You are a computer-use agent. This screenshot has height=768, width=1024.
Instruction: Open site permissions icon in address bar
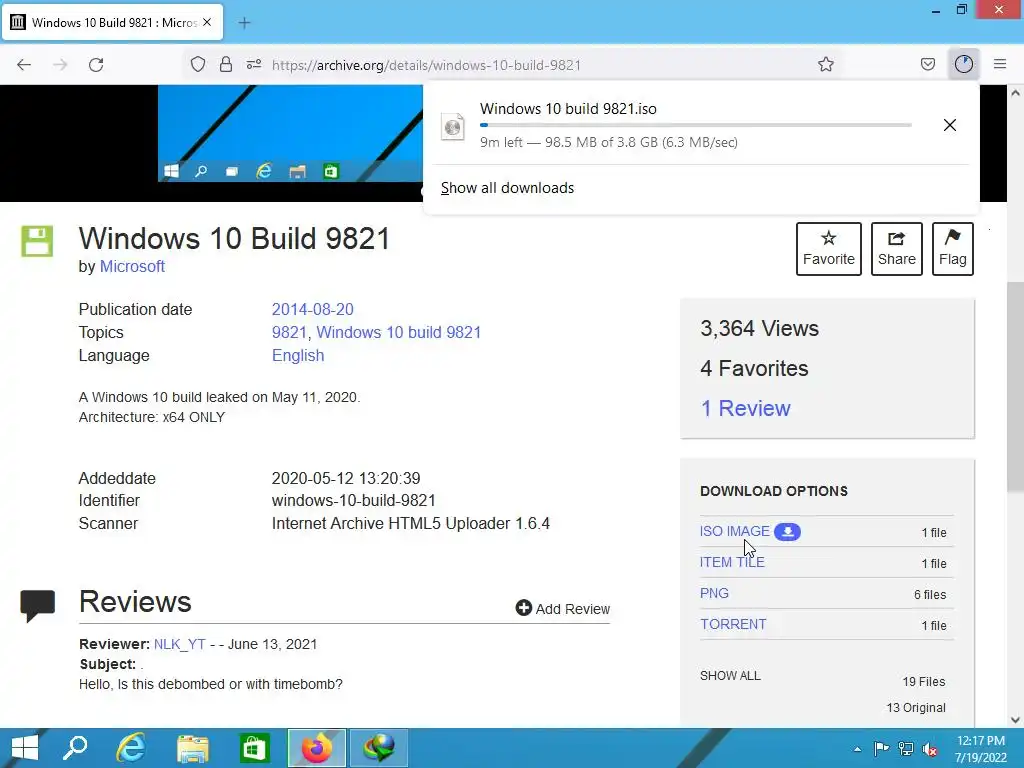tap(254, 64)
